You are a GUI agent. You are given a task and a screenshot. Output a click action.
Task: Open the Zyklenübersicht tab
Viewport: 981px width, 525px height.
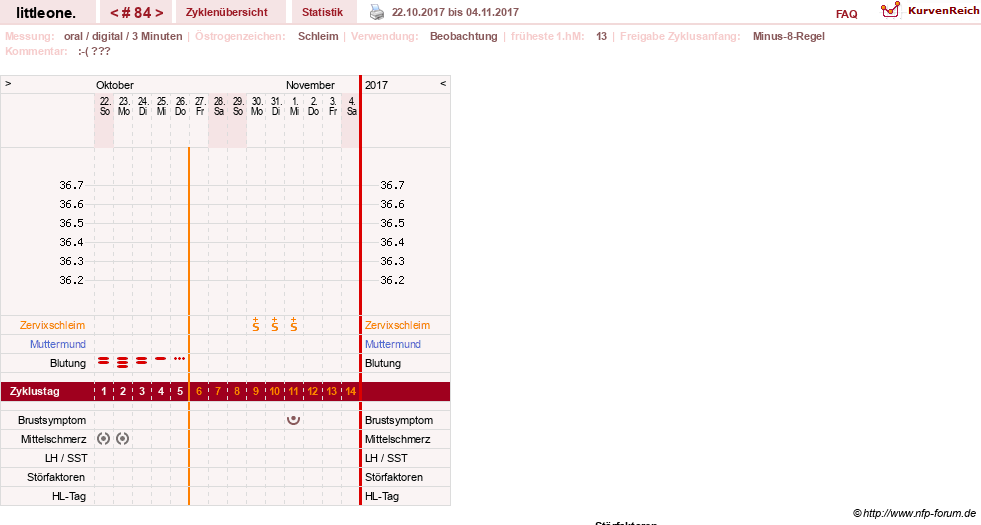226,12
